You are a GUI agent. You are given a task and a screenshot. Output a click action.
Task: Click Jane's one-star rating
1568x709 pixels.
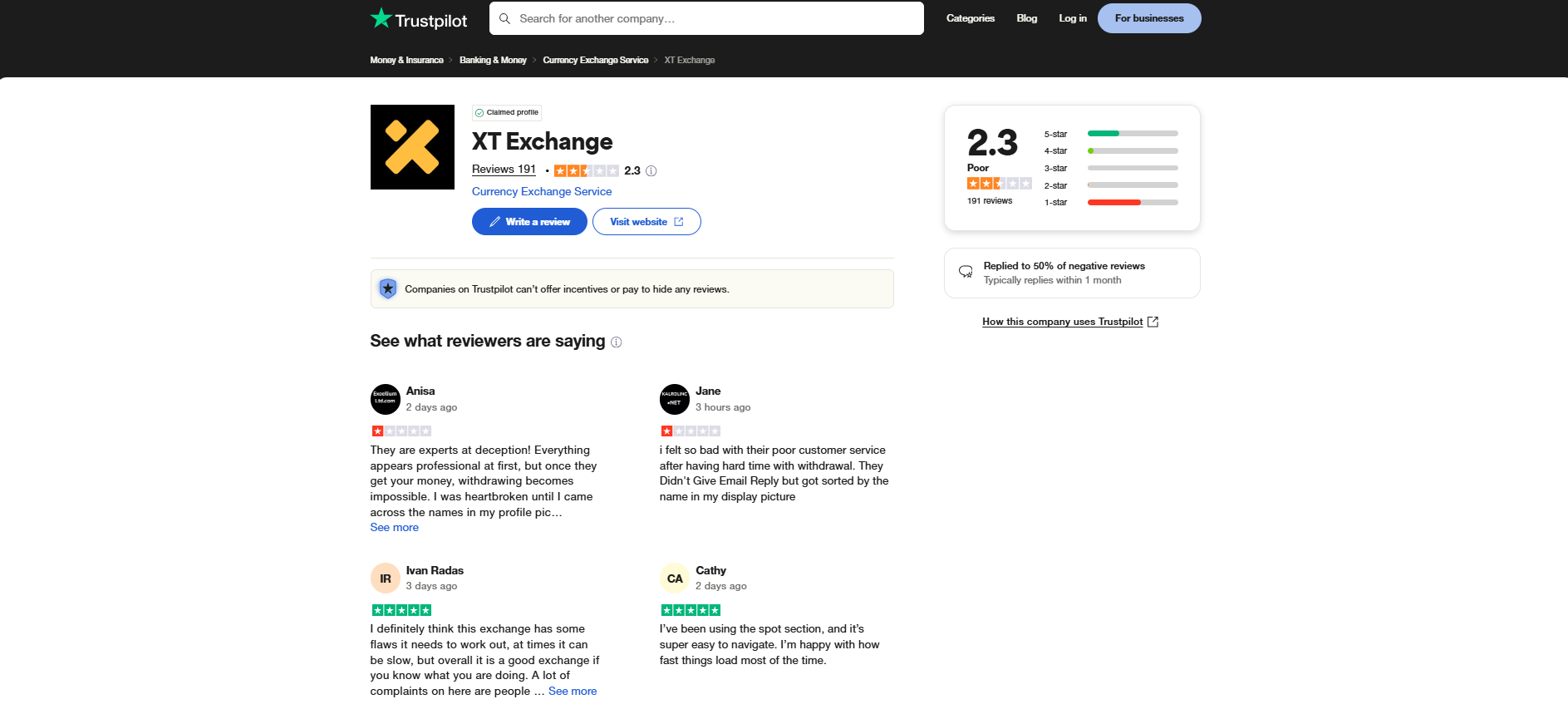point(691,431)
